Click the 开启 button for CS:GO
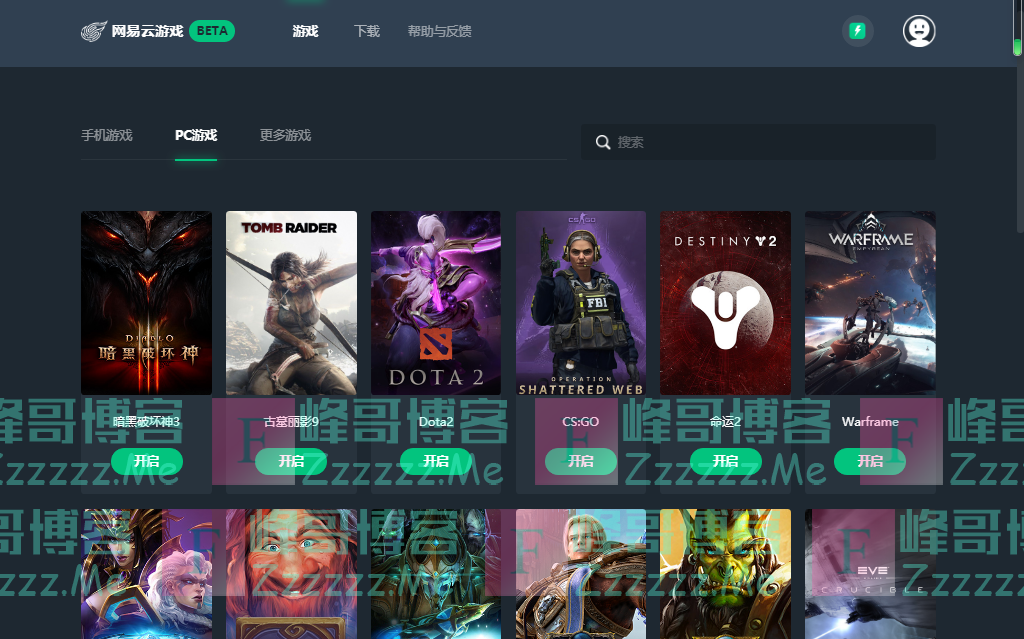This screenshot has height=639, width=1024. pos(580,461)
